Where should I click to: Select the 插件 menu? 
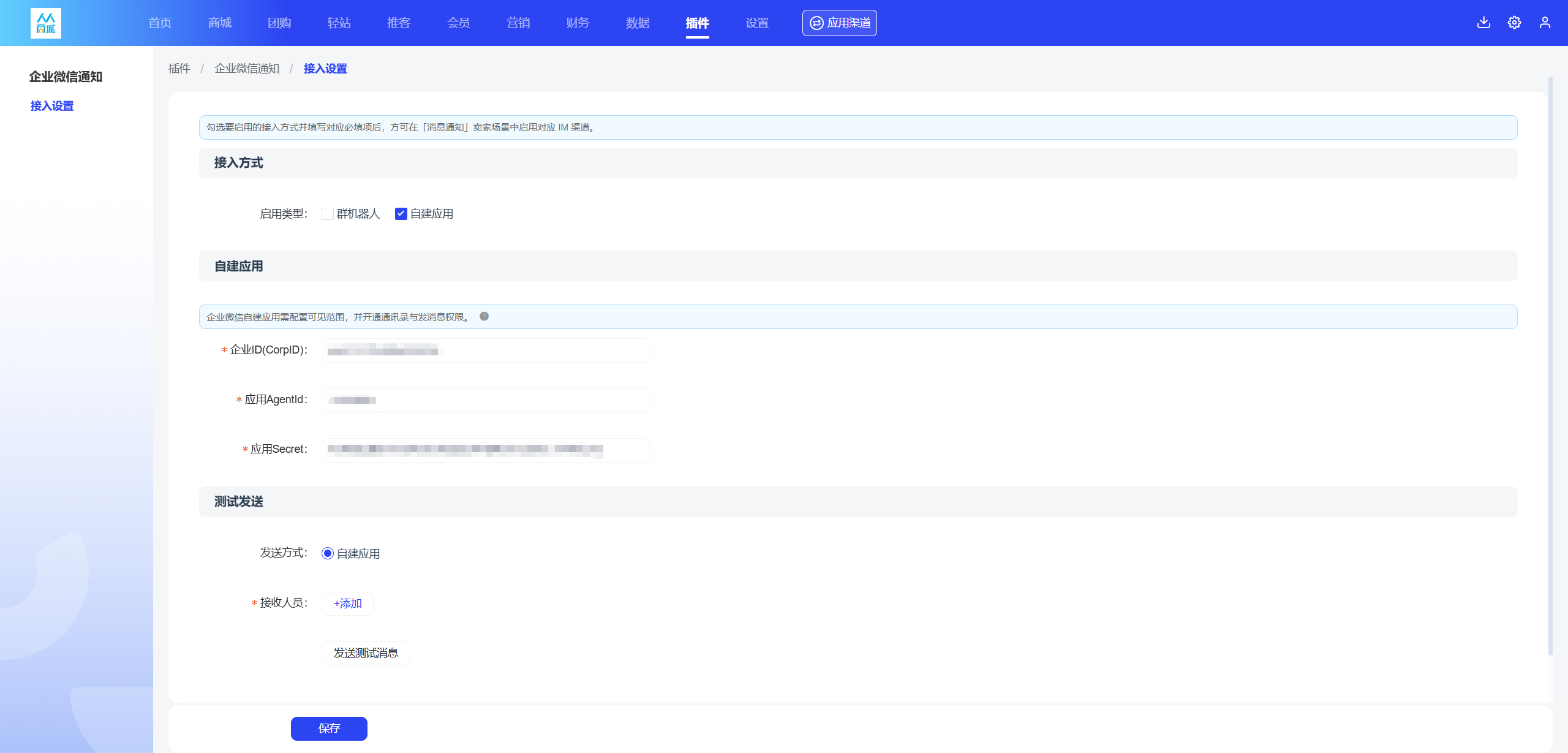tap(698, 23)
